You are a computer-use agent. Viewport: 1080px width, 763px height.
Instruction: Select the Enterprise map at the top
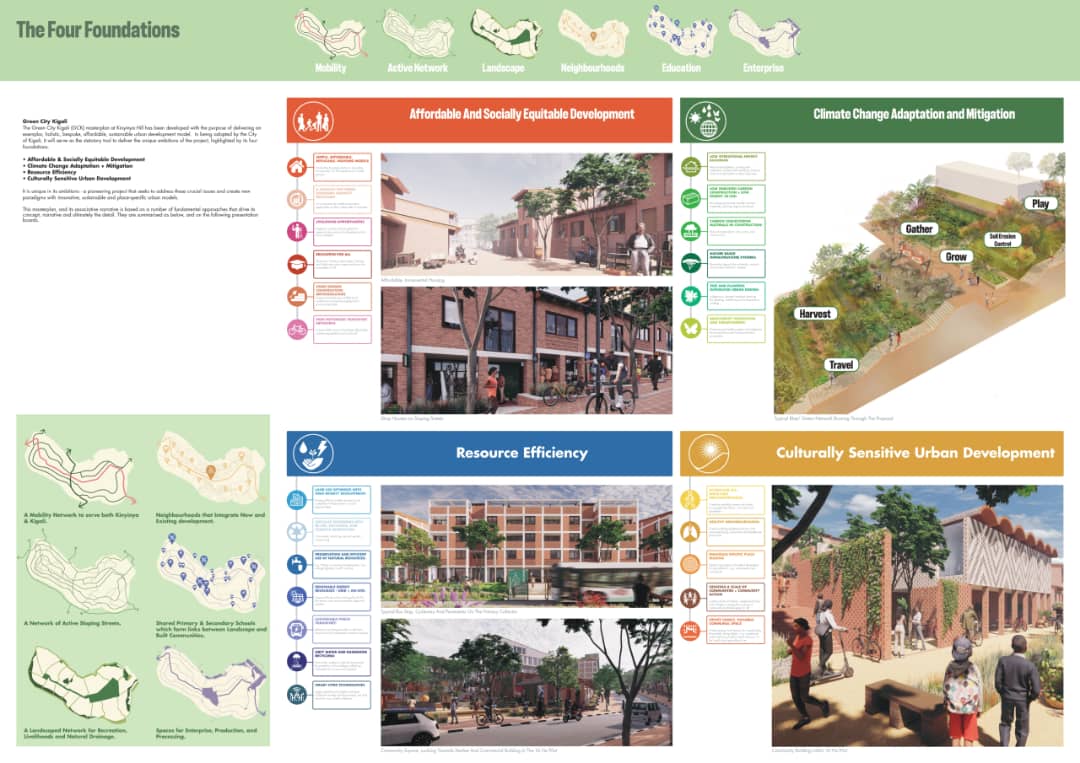click(x=763, y=35)
